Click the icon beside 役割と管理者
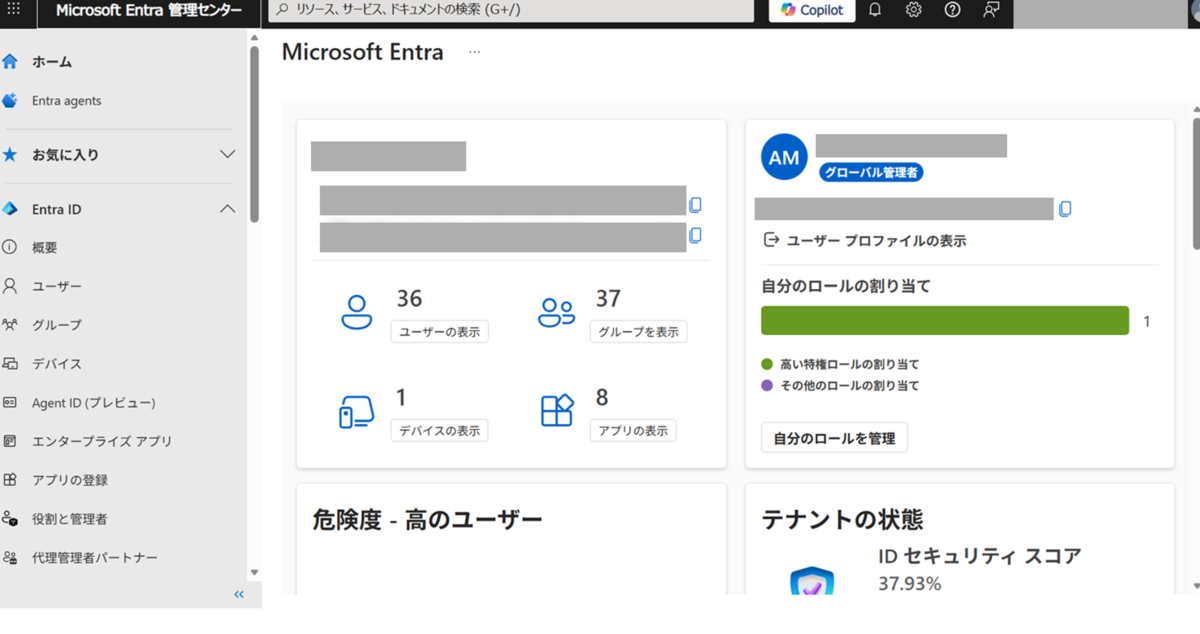This screenshot has width=1200, height=634. pos(10,519)
